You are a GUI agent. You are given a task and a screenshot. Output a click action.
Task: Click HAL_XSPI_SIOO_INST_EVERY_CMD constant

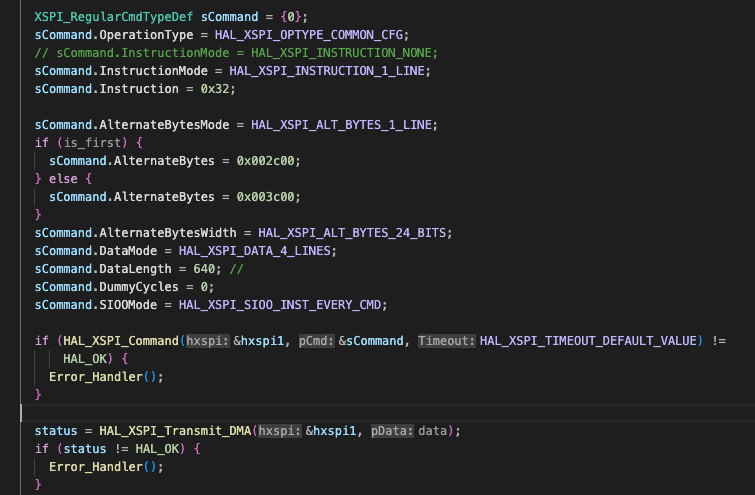[280, 305]
